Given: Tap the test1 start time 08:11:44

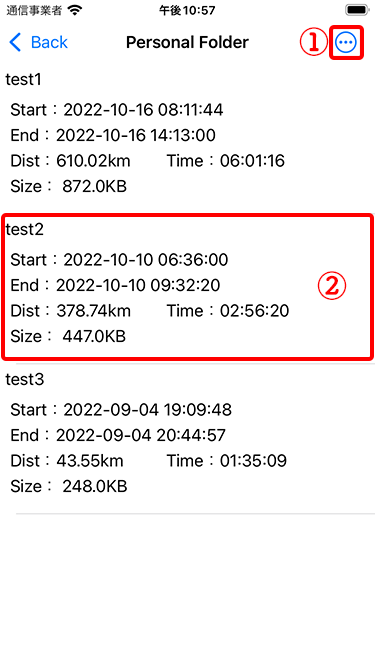Looking at the screenshot, I should coord(190,110).
